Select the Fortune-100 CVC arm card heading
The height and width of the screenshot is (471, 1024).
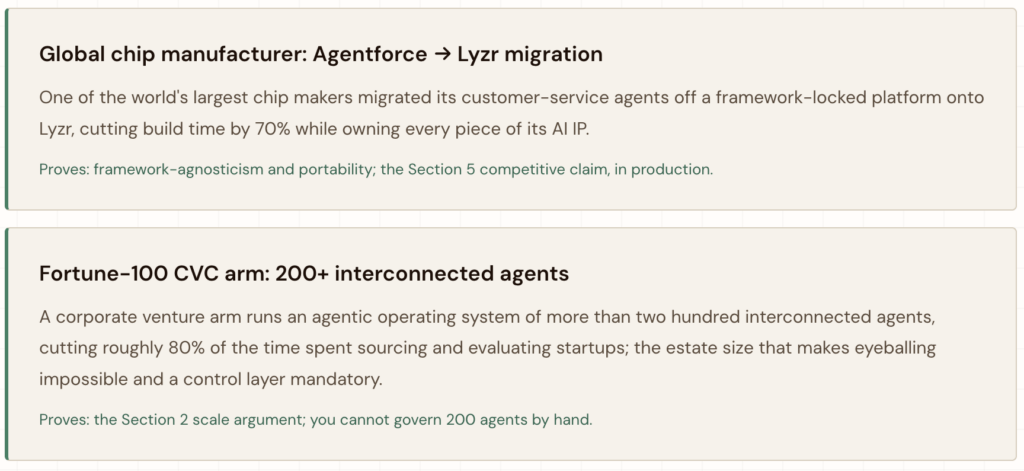click(x=304, y=274)
